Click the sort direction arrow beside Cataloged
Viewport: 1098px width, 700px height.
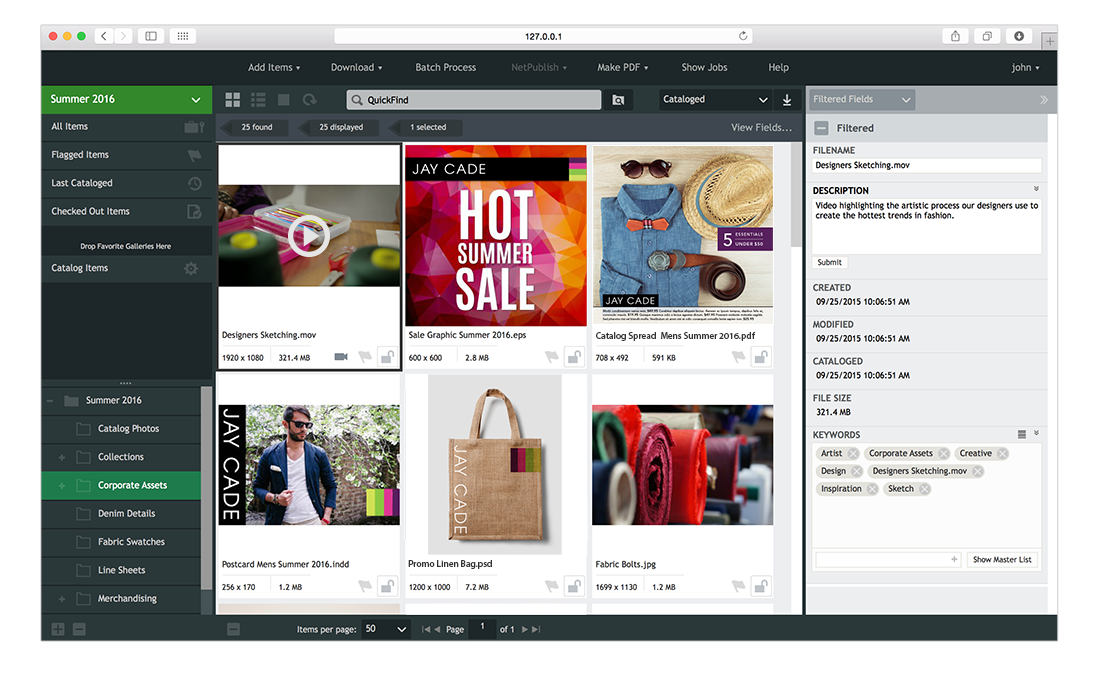(787, 100)
